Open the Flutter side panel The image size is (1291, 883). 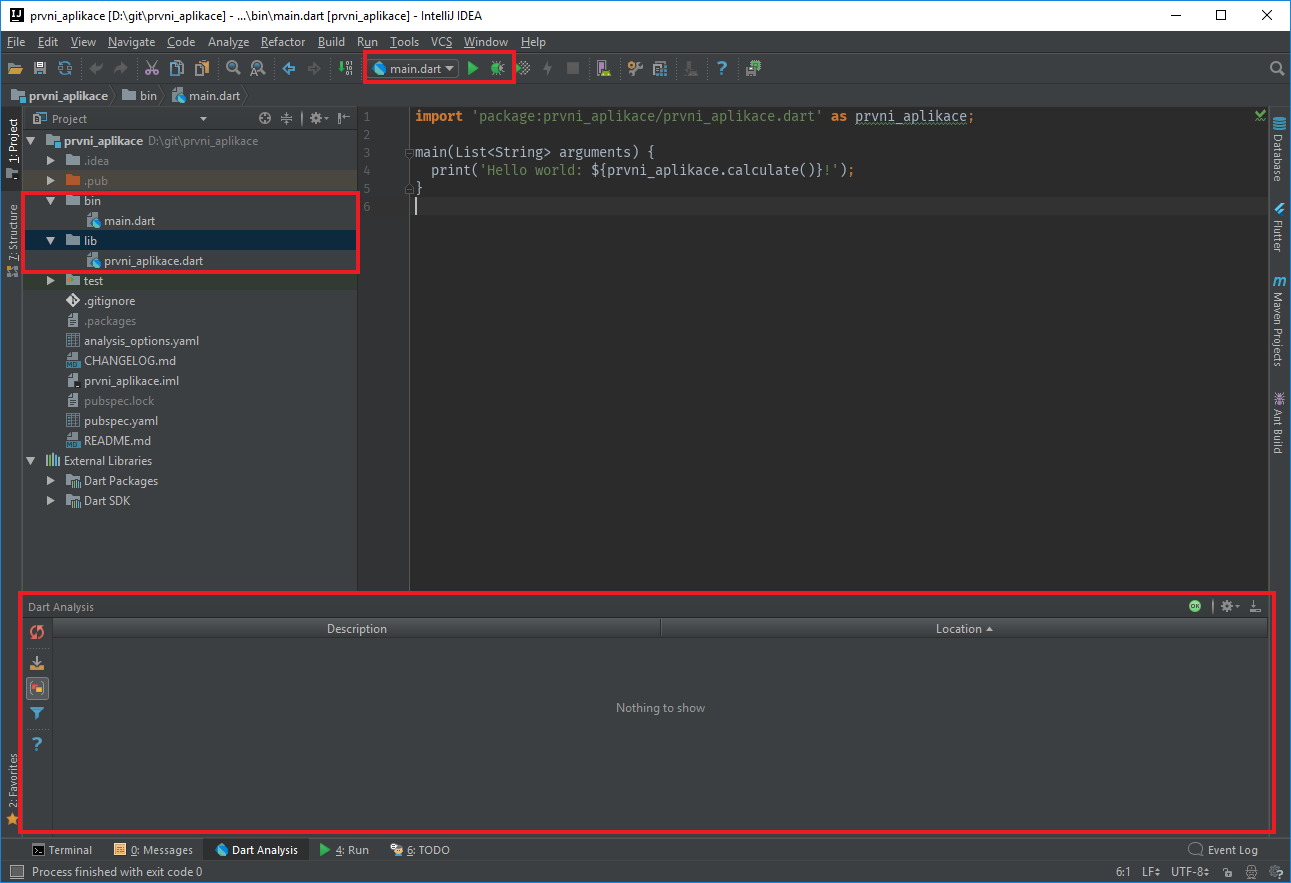[x=1278, y=226]
